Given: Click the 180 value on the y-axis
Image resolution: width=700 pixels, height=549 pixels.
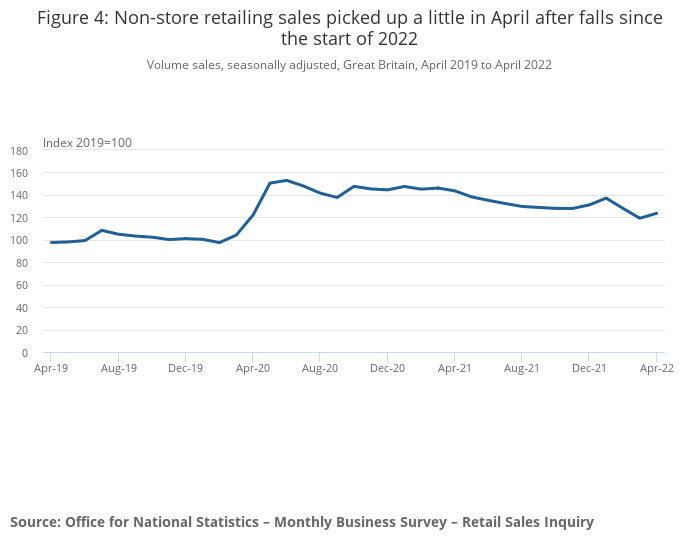Looking at the screenshot, I should pos(19,151).
